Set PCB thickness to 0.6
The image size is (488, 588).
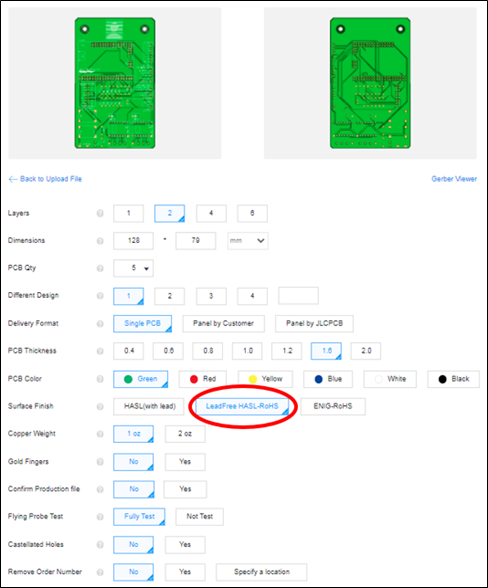(168, 351)
